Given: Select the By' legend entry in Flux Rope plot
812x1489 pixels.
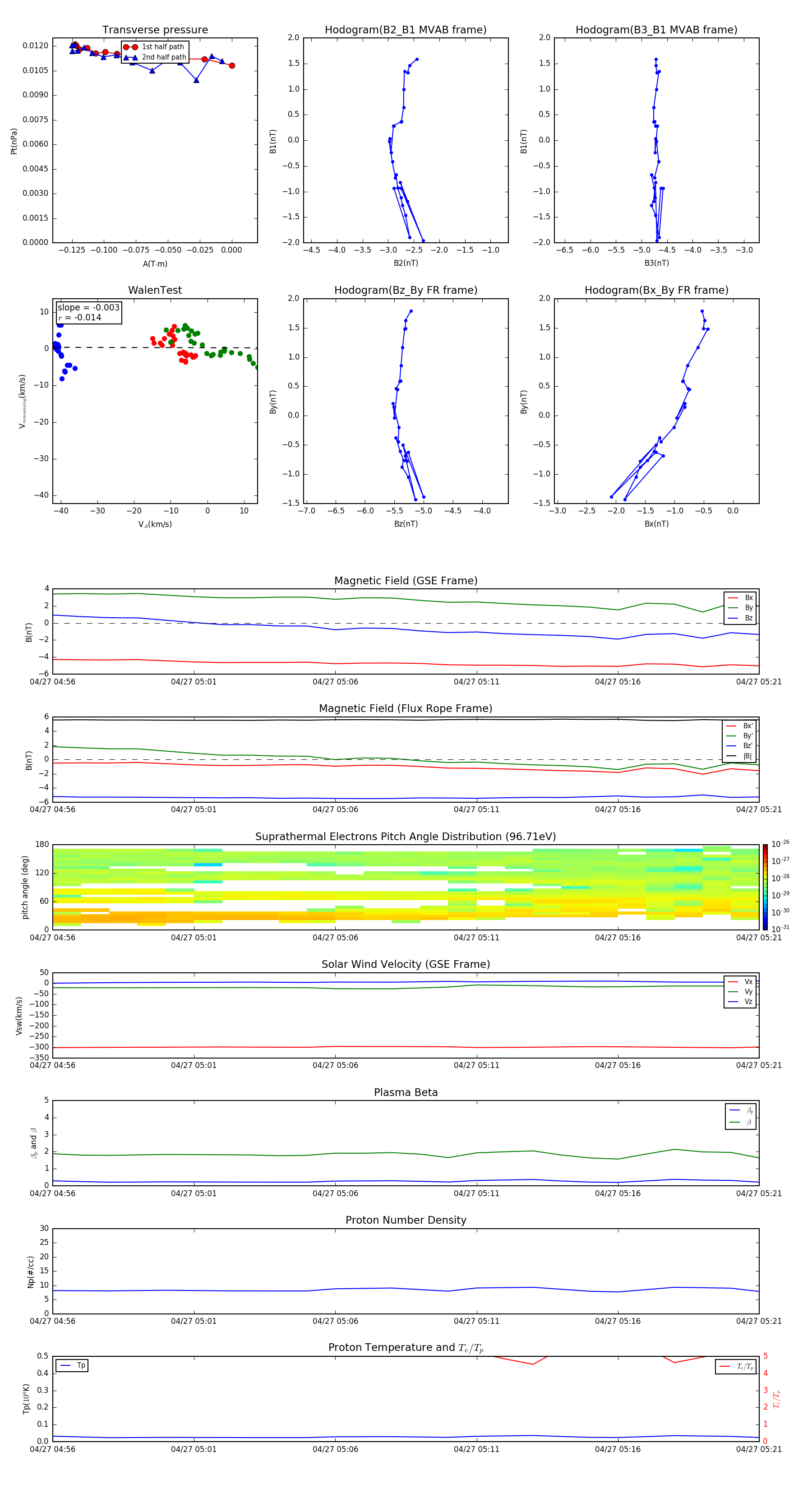Looking at the screenshot, I should [740, 736].
